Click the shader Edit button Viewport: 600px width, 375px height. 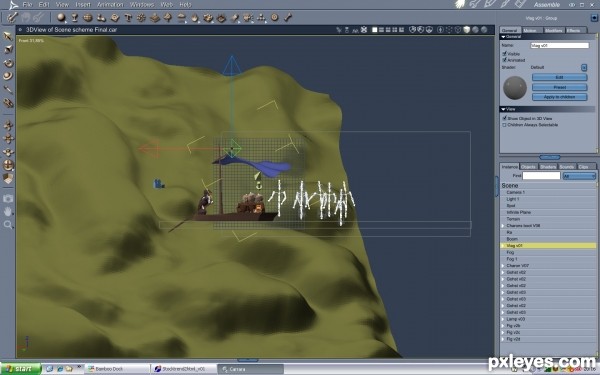tap(559, 77)
